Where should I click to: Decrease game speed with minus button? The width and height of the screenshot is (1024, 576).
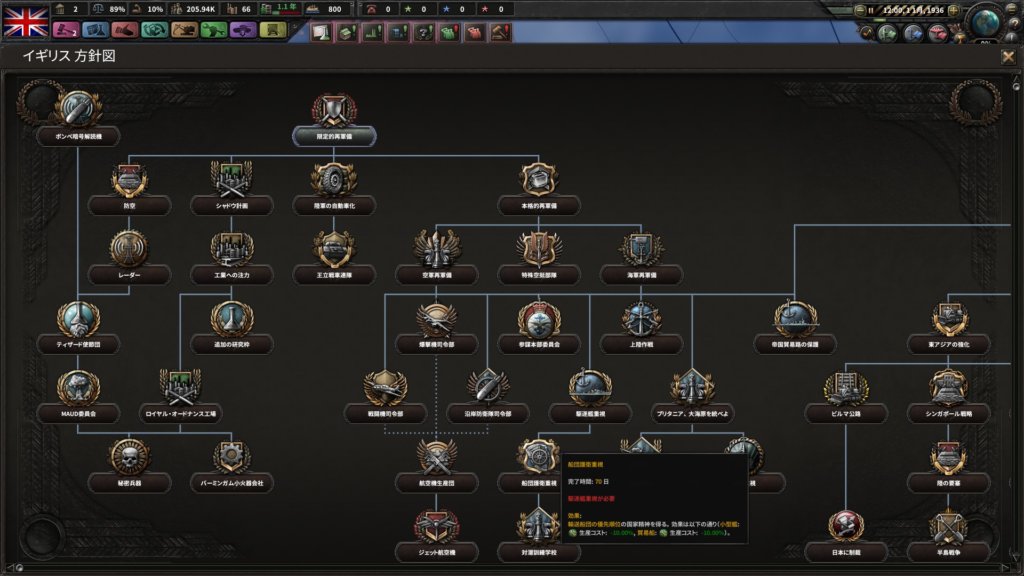(860, 10)
